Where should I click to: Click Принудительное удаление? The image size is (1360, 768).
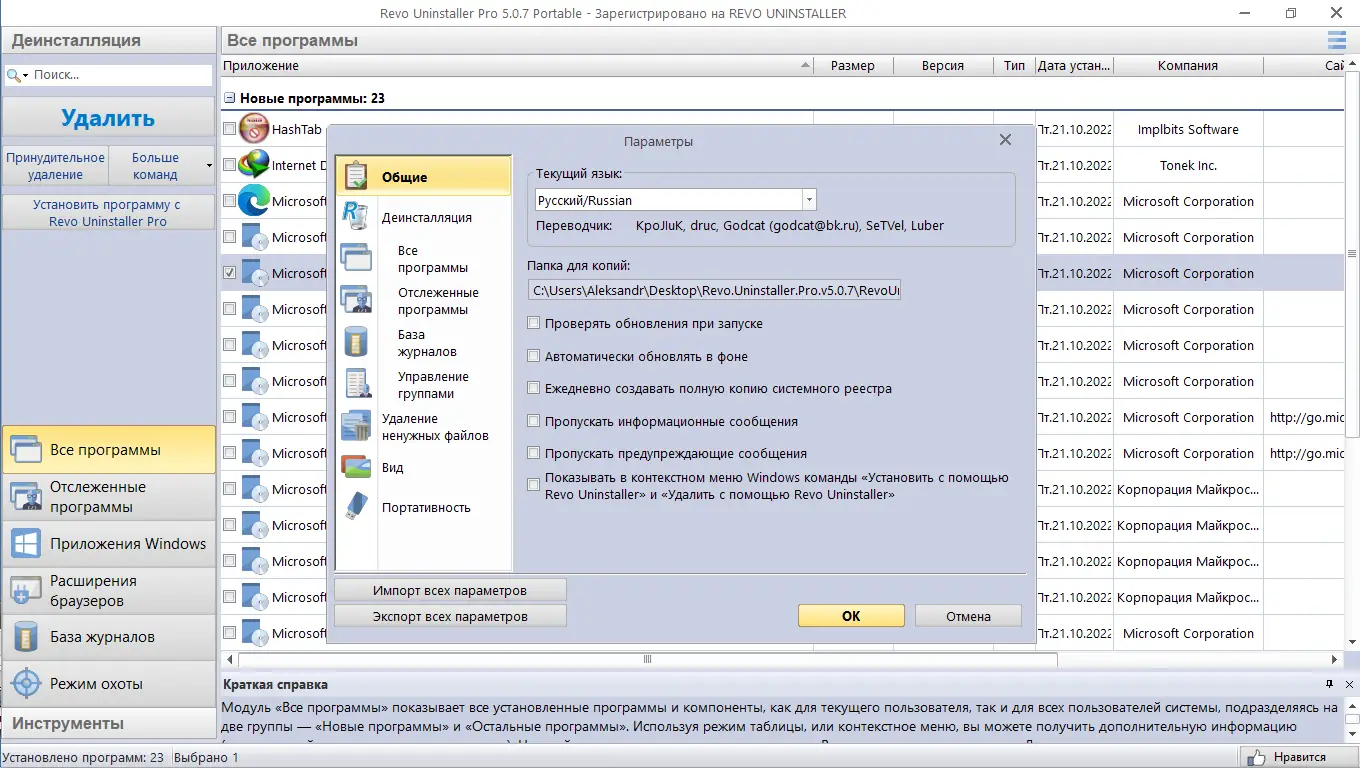[x=55, y=165]
